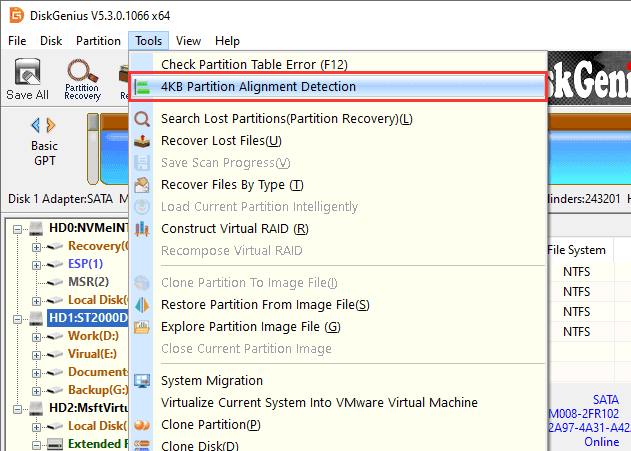Select Virtualize Current System Into VMware
Image resolution: width=631 pixels, height=451 pixels.
point(319,403)
